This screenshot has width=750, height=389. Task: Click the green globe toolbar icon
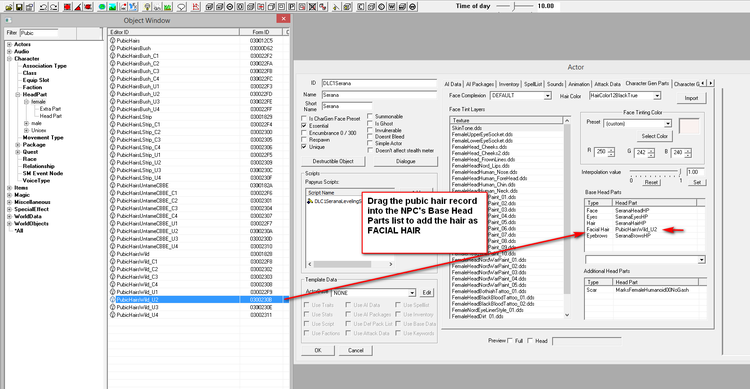click(x=101, y=7)
